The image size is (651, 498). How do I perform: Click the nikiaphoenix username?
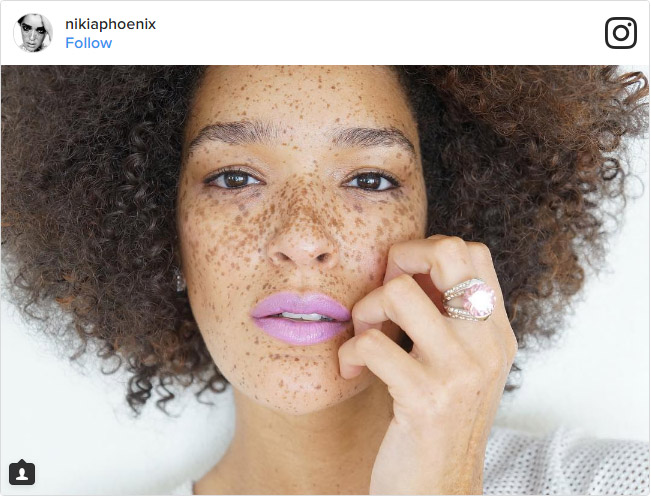click(110, 24)
